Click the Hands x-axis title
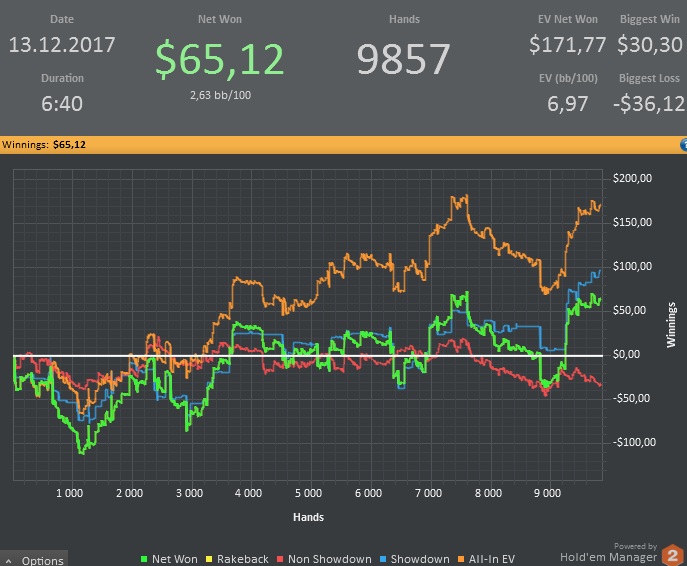This screenshot has height=566, width=687. click(308, 517)
